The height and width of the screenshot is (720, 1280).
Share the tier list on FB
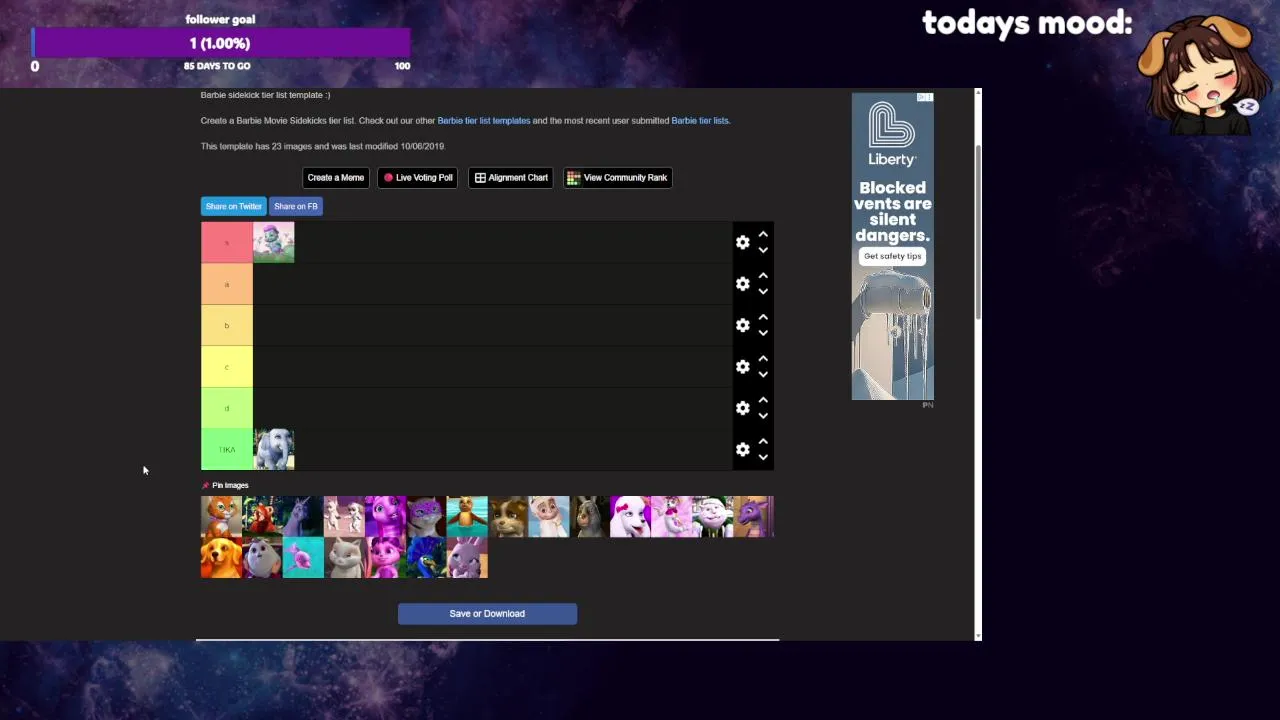[x=296, y=206]
